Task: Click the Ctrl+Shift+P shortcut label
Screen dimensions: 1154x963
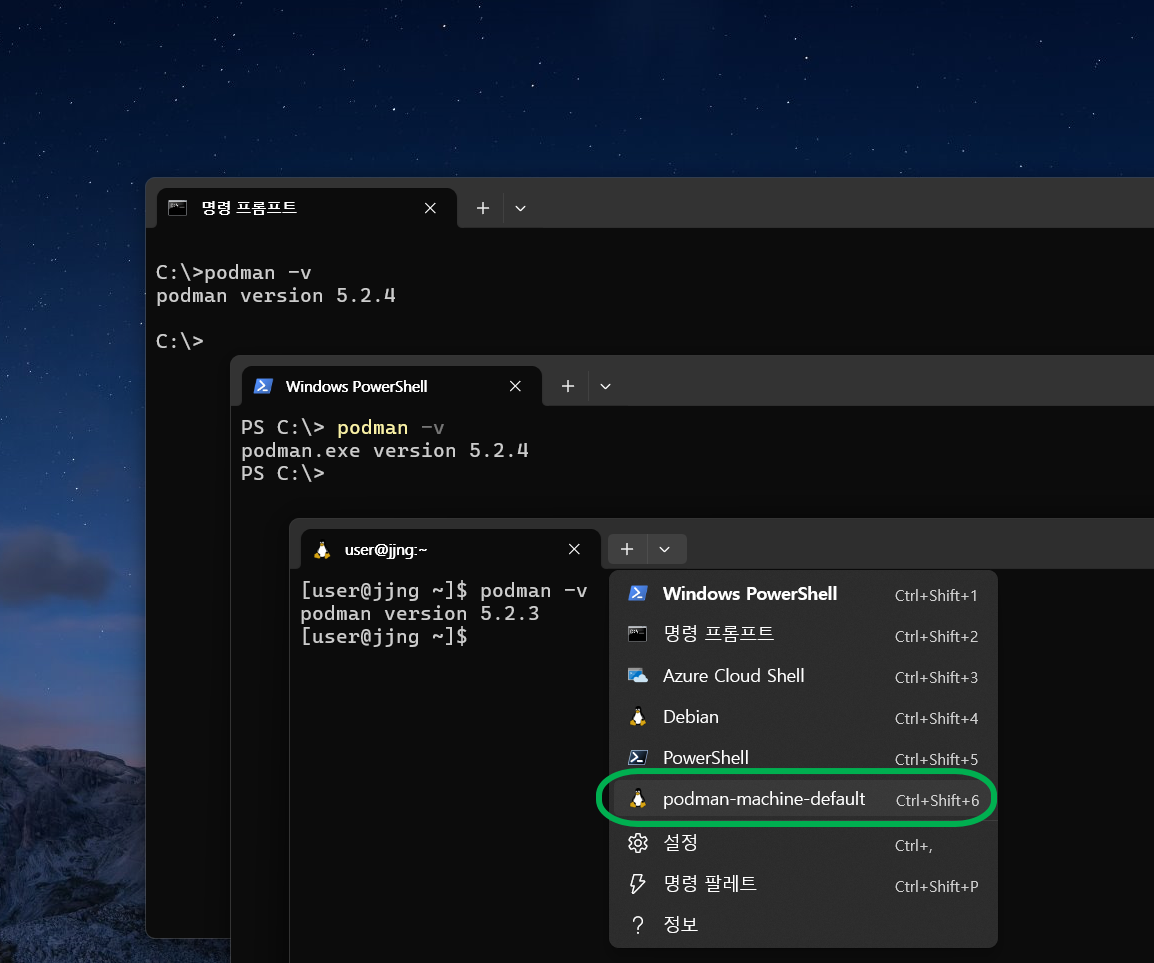Action: coord(936,886)
